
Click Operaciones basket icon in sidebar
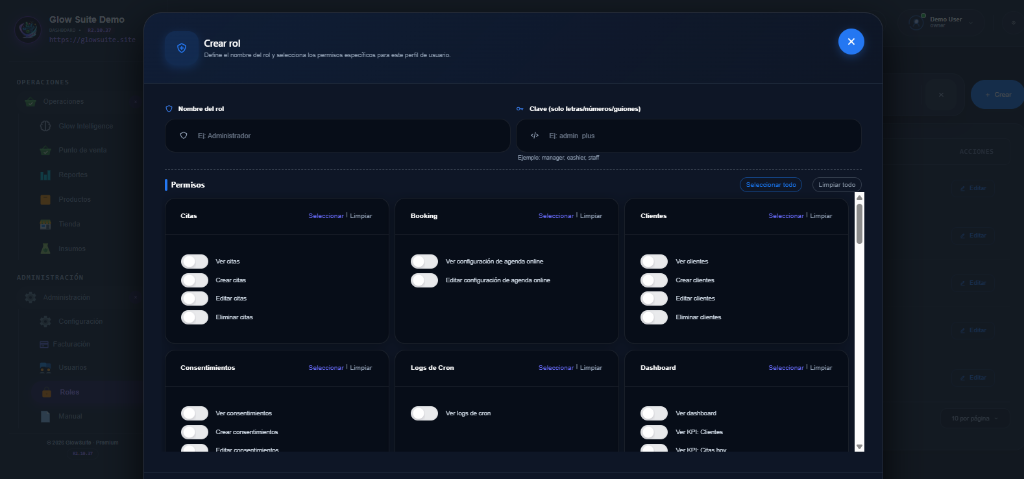click(x=30, y=102)
